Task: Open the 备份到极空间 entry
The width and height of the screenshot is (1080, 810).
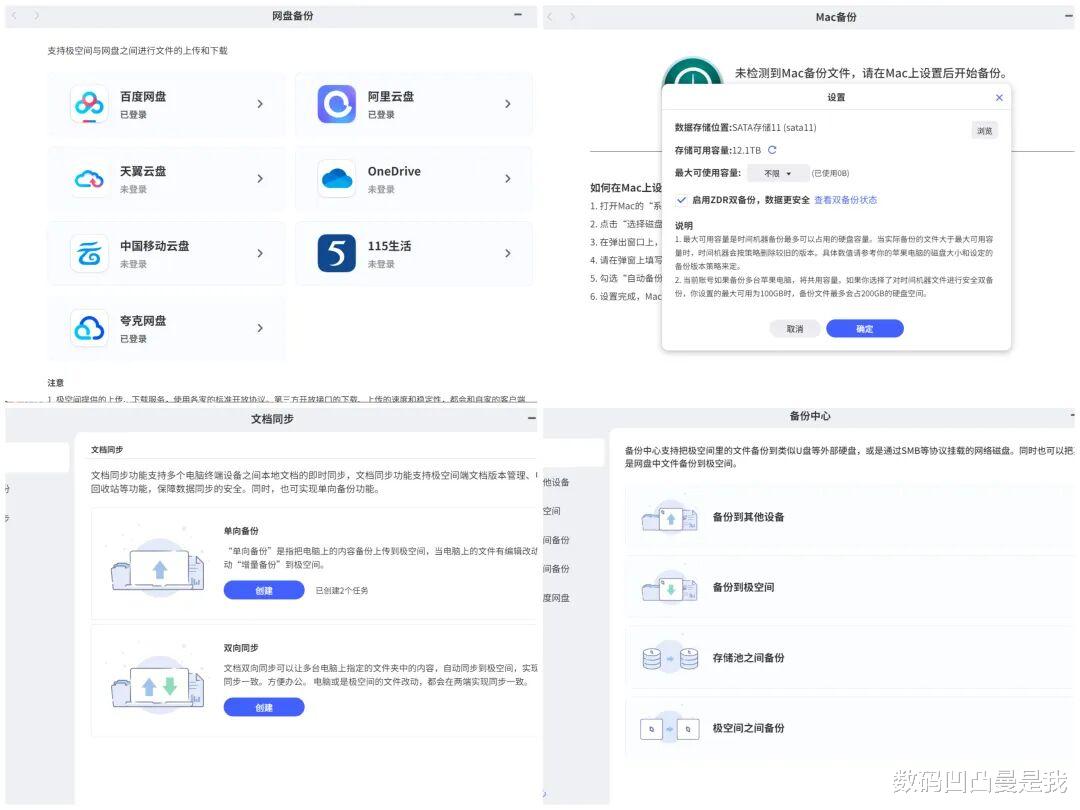Action: tap(849, 588)
